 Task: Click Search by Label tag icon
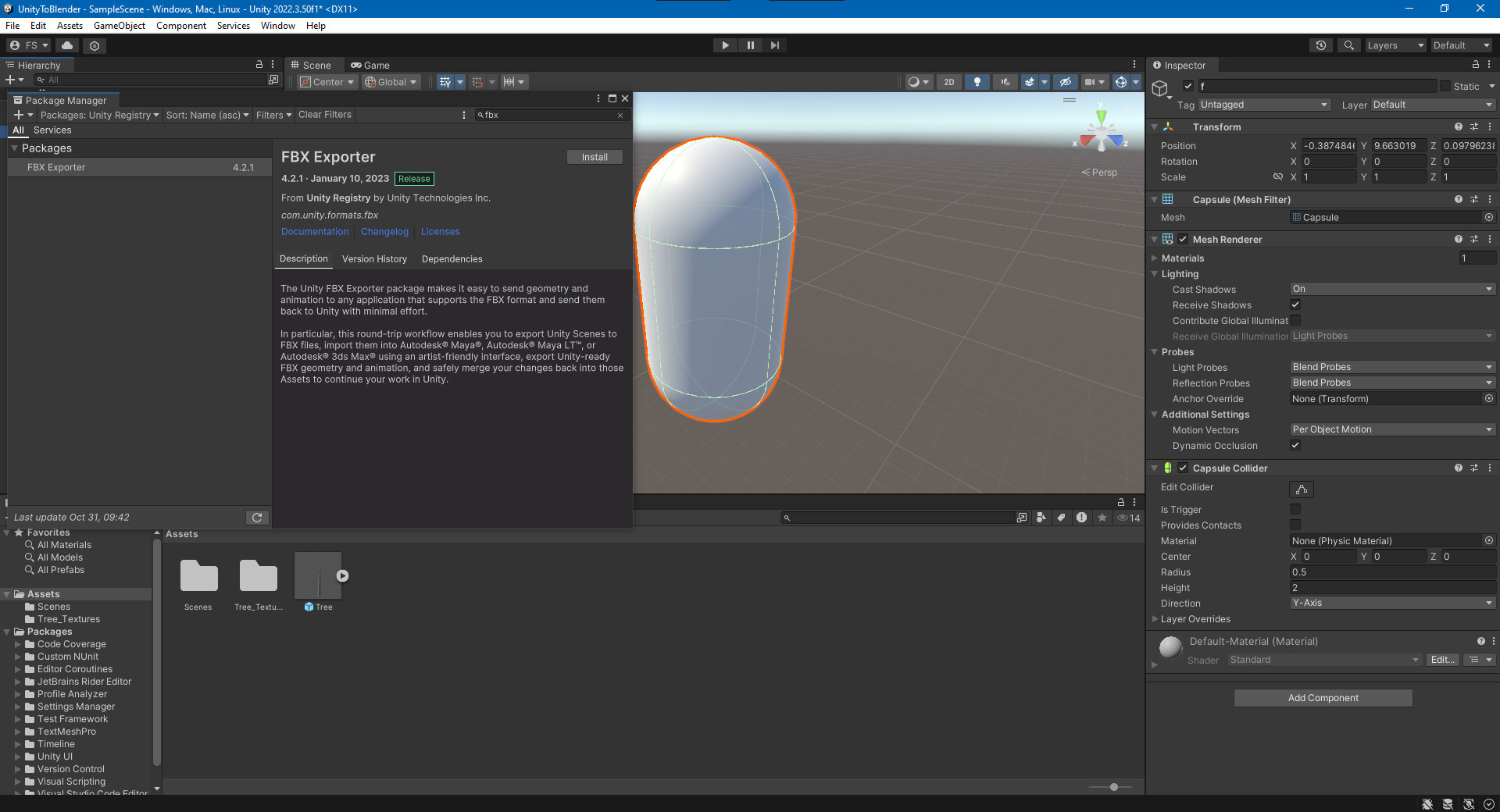(1061, 518)
